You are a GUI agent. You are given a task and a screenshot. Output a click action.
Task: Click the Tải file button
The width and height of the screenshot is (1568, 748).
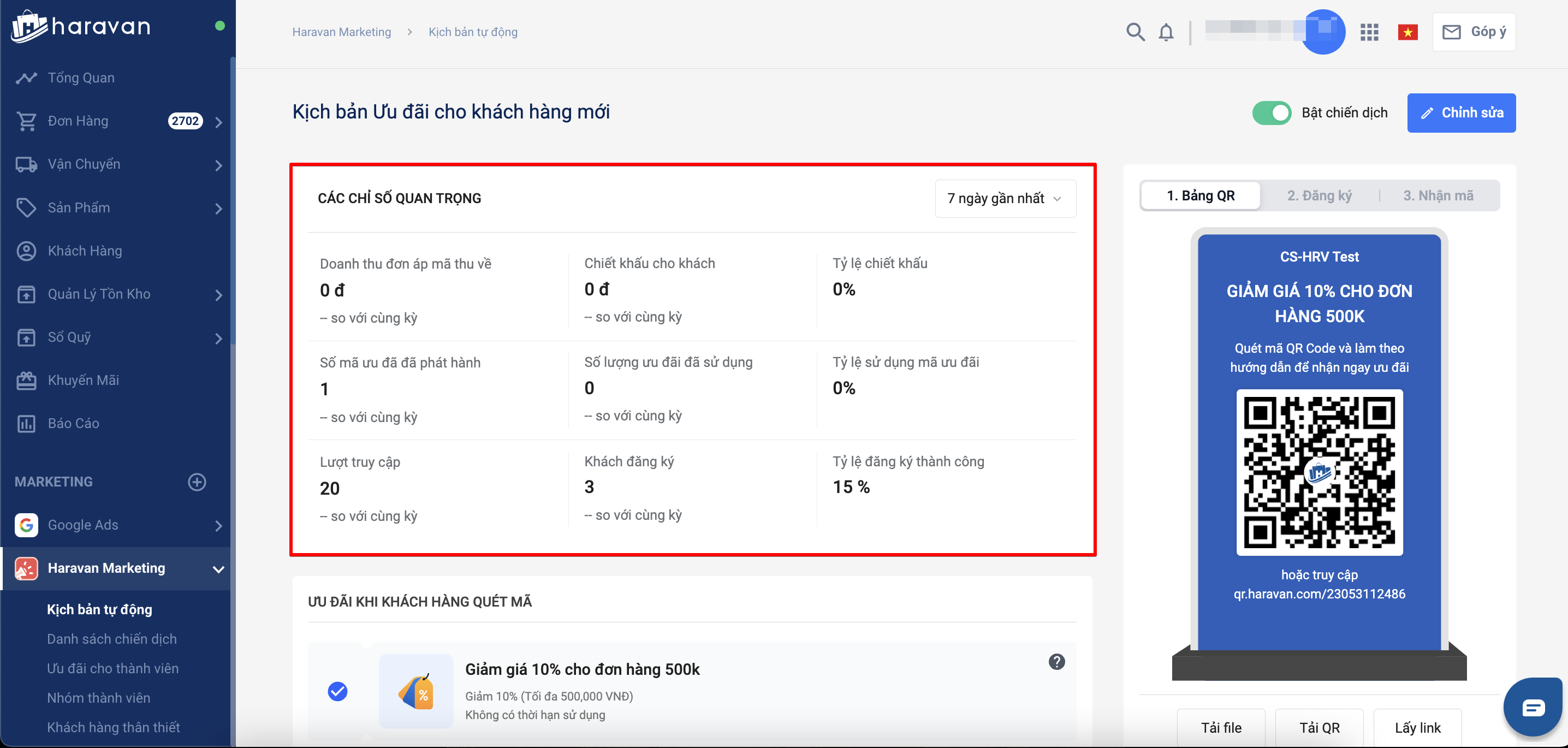1220,728
